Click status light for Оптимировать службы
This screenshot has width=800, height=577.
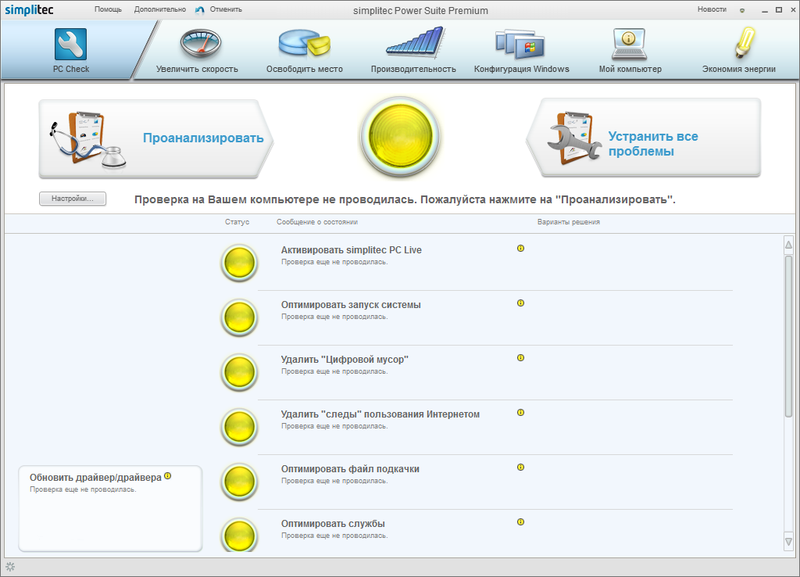(239, 535)
